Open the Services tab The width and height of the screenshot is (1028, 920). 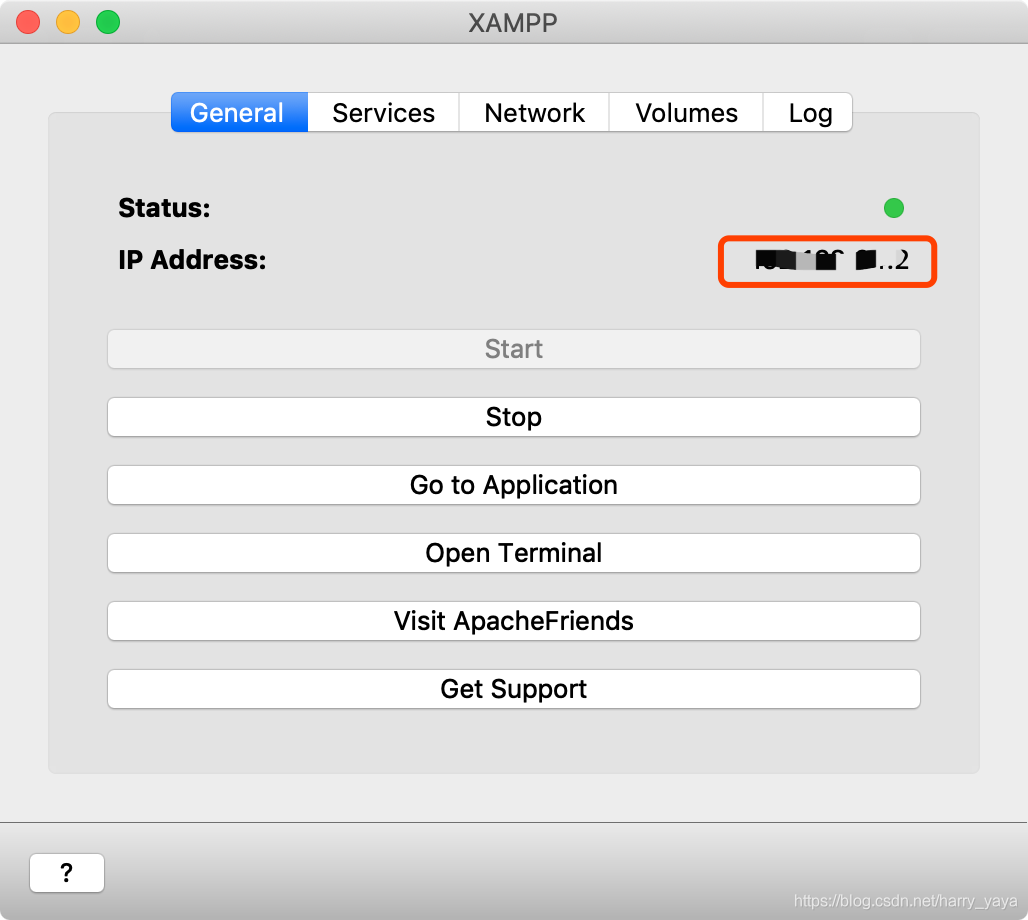click(x=384, y=112)
